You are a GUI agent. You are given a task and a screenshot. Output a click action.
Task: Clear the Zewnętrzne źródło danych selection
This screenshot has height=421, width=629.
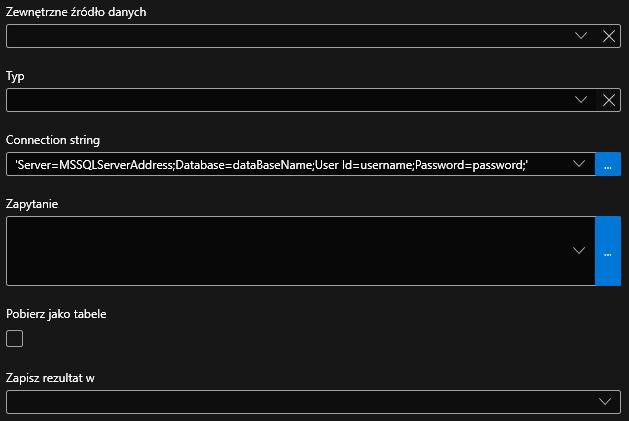pos(608,36)
